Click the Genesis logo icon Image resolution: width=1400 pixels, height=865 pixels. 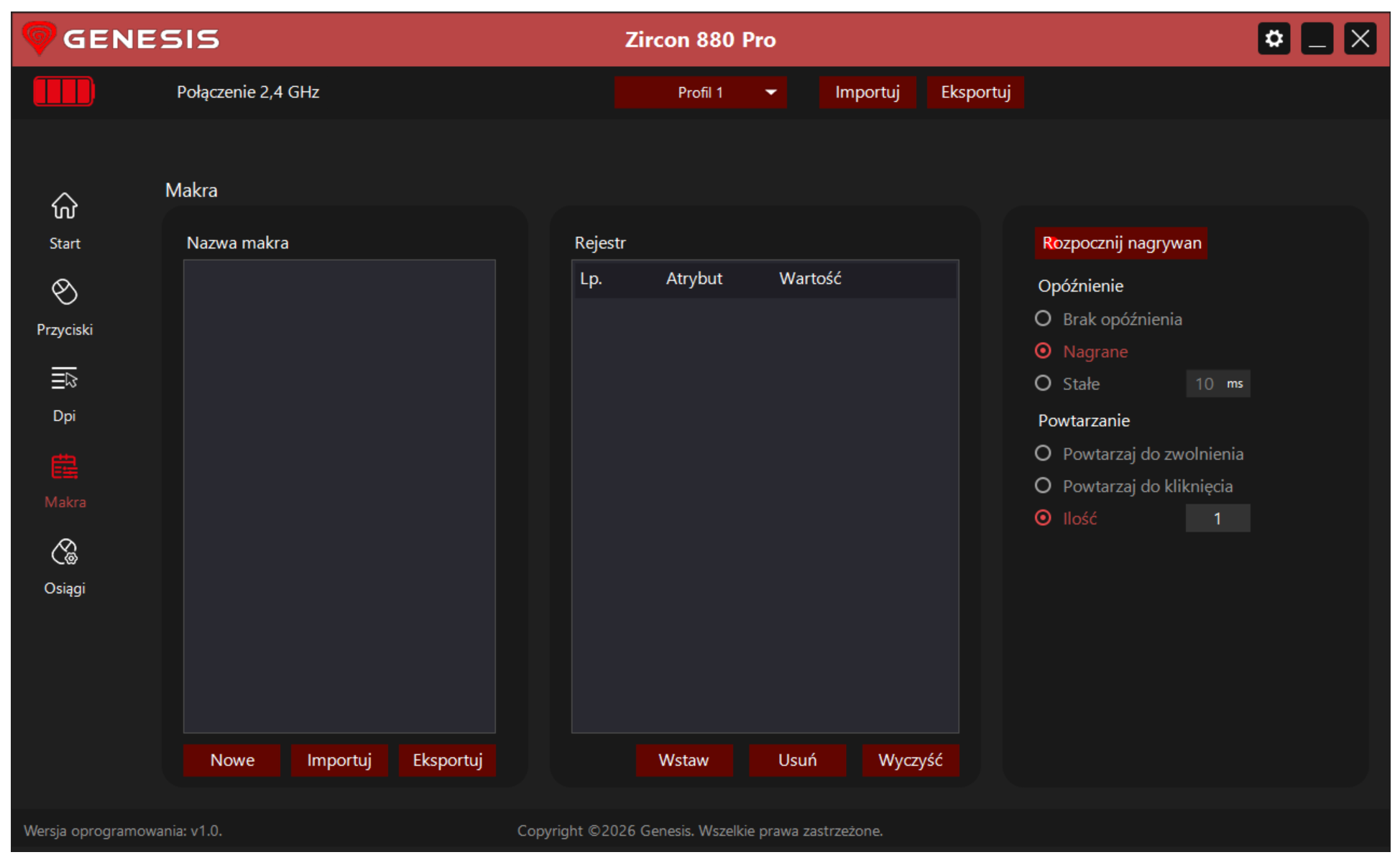(39, 38)
